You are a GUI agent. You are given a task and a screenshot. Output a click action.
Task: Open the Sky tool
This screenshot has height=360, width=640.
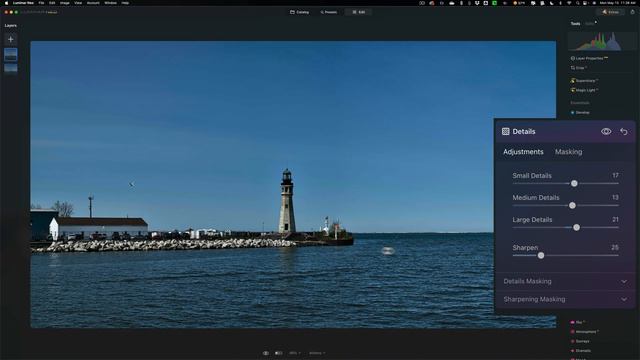[x=578, y=322]
